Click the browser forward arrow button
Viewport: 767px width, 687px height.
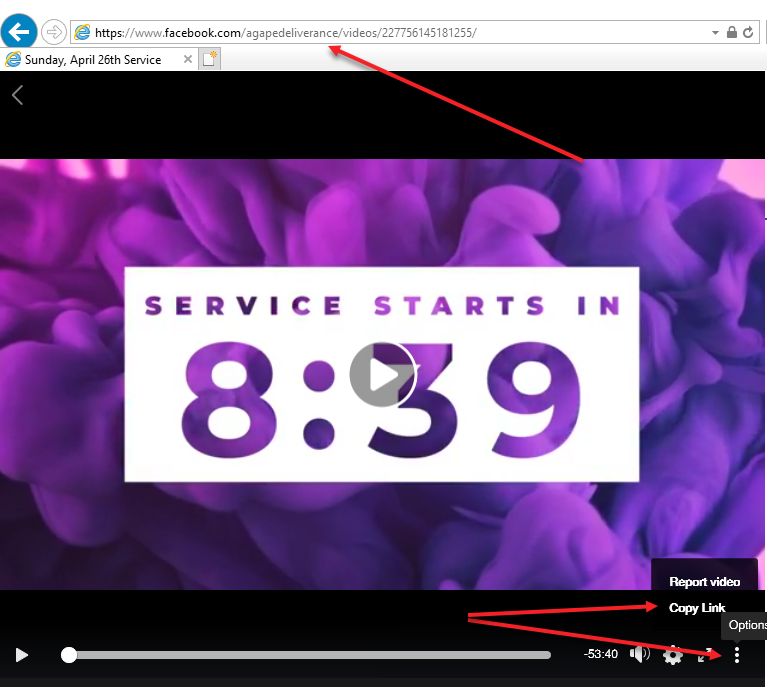tap(53, 32)
